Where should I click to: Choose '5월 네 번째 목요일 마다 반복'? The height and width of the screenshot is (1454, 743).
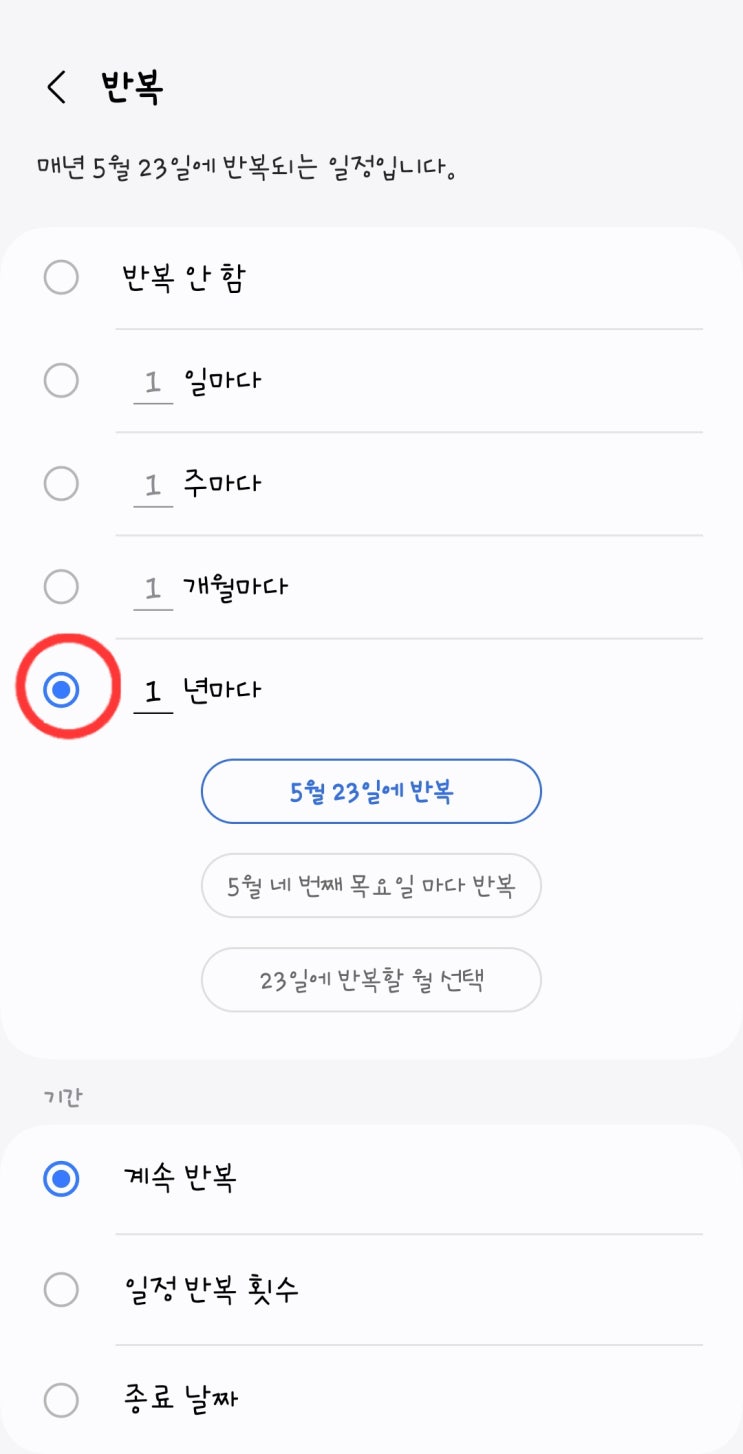[371, 886]
